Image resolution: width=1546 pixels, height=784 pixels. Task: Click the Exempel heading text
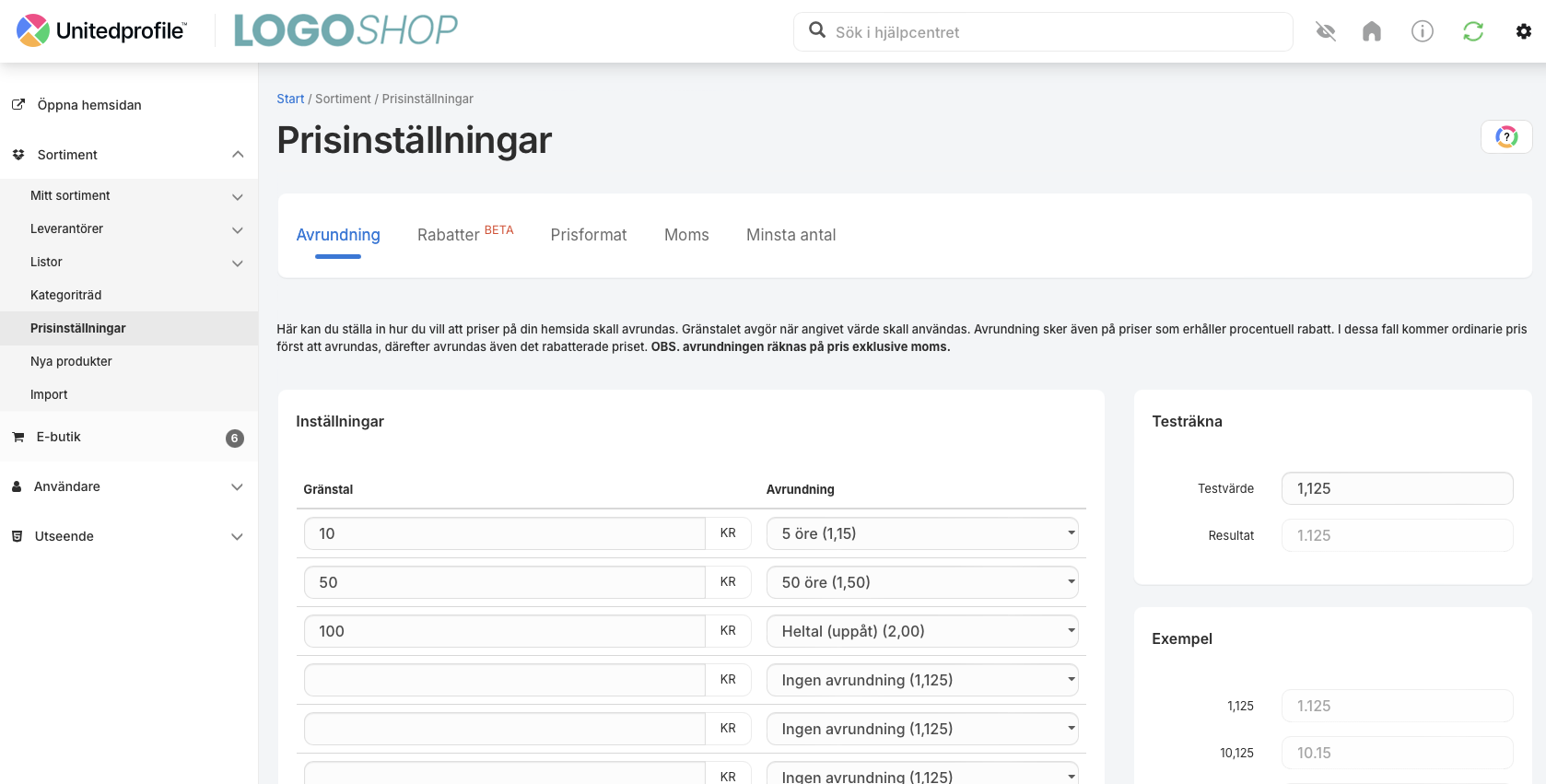click(1182, 638)
